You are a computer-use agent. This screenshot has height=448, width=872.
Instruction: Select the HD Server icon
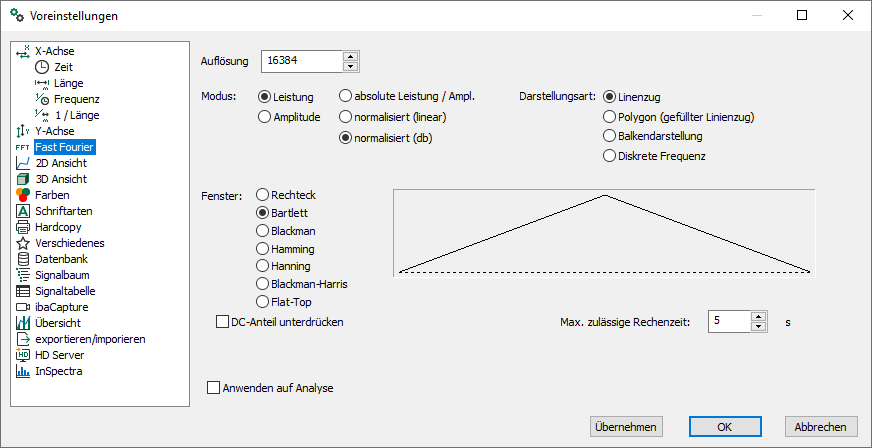click(23, 355)
